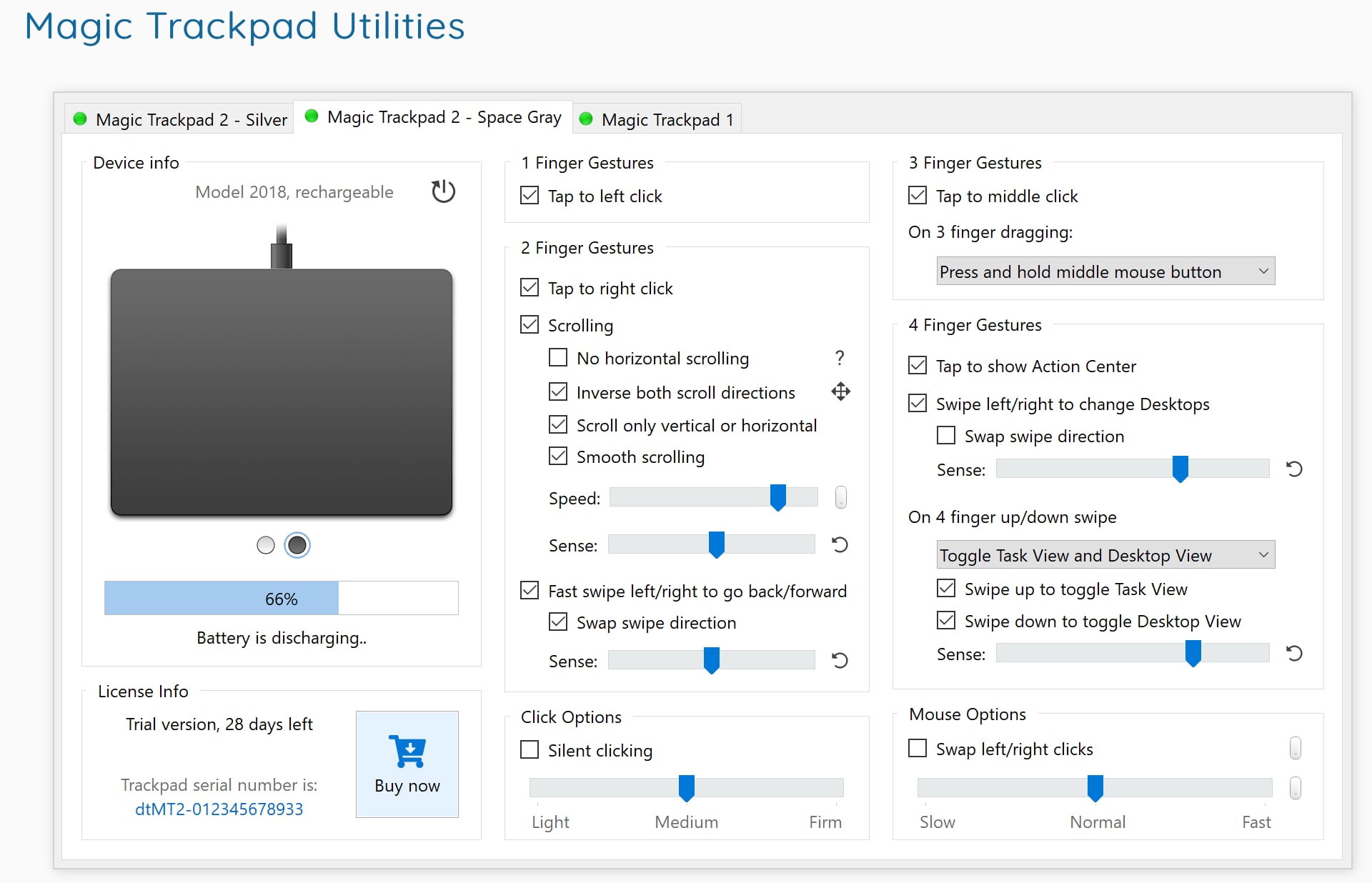Click the mouse icon next to Speed slider
The width and height of the screenshot is (1372, 883).
(x=841, y=497)
